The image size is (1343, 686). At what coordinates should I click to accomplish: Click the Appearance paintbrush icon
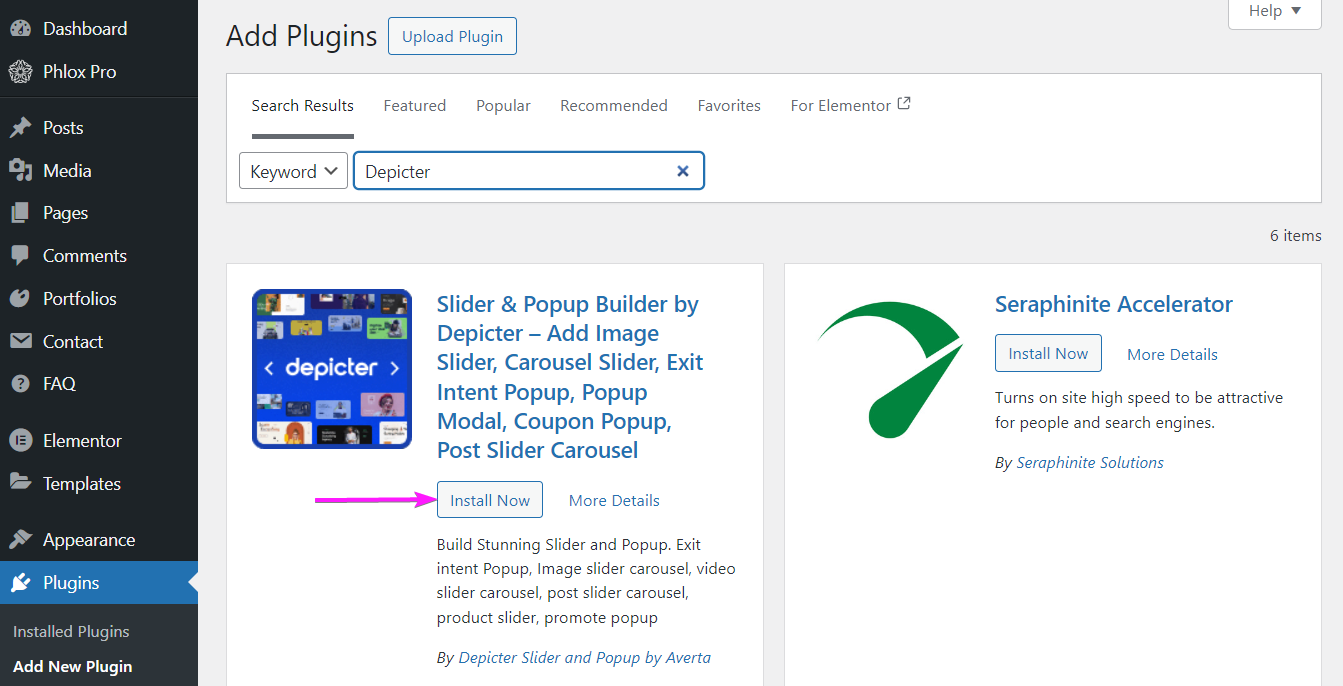point(20,540)
